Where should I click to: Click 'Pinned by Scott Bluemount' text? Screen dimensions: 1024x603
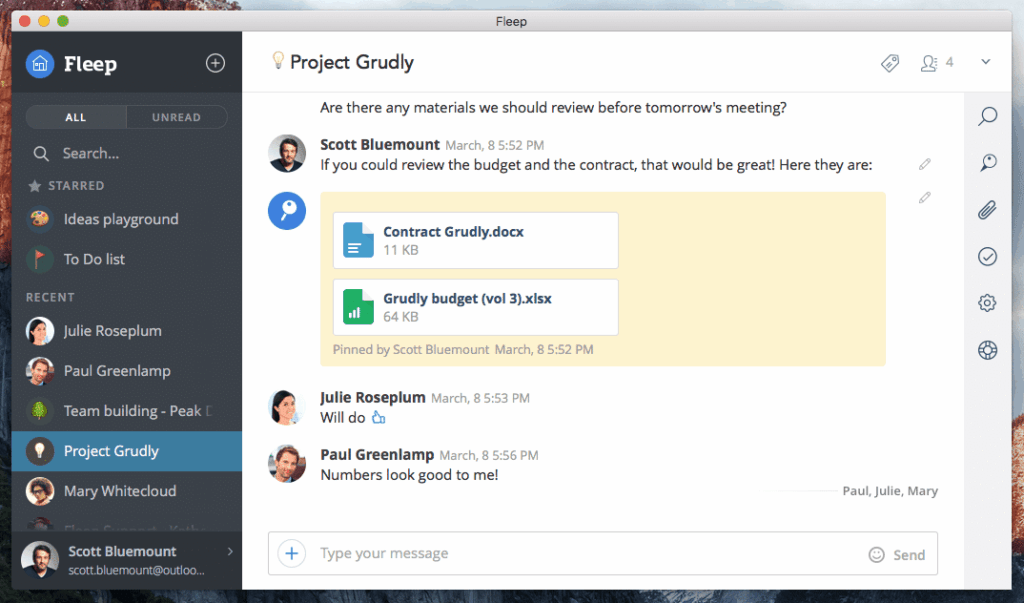click(x=411, y=350)
